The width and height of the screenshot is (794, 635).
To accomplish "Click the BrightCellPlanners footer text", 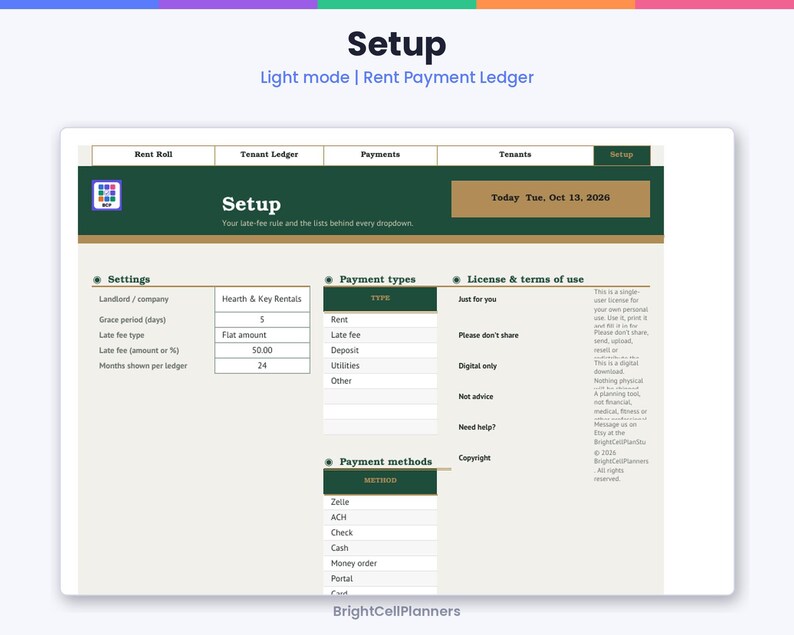I will point(396,611).
